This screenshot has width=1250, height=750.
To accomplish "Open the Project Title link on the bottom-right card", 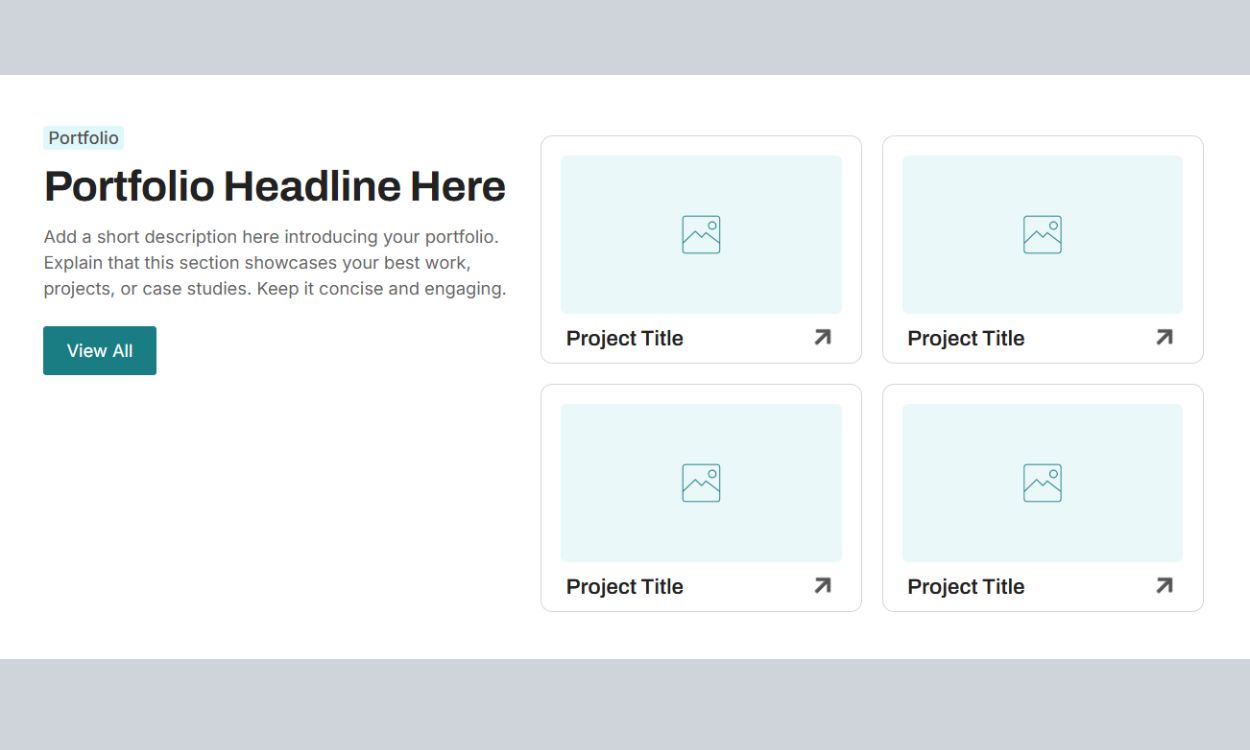I will pos(966,587).
